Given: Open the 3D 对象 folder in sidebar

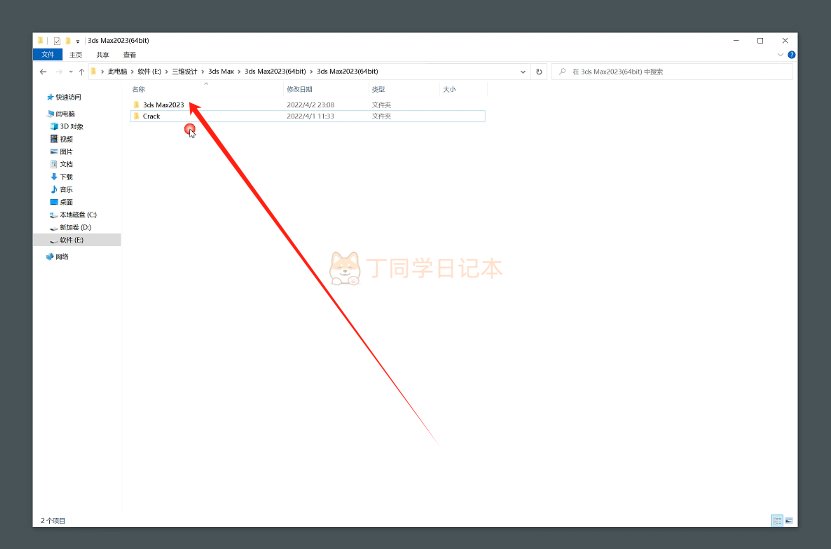Looking at the screenshot, I should pyautogui.click(x=71, y=126).
